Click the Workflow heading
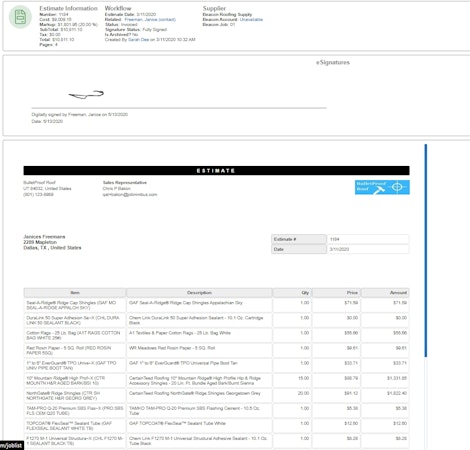Image resolution: width=470 pixels, height=450 pixels. 118,8
